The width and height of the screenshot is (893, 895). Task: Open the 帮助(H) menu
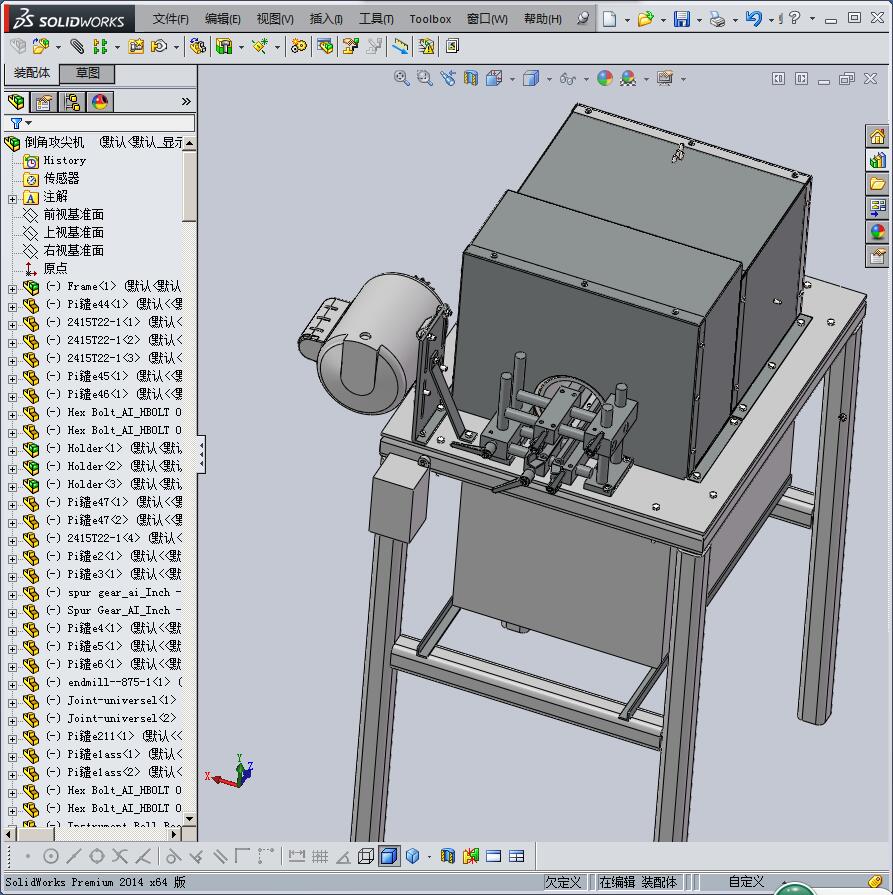click(x=542, y=19)
